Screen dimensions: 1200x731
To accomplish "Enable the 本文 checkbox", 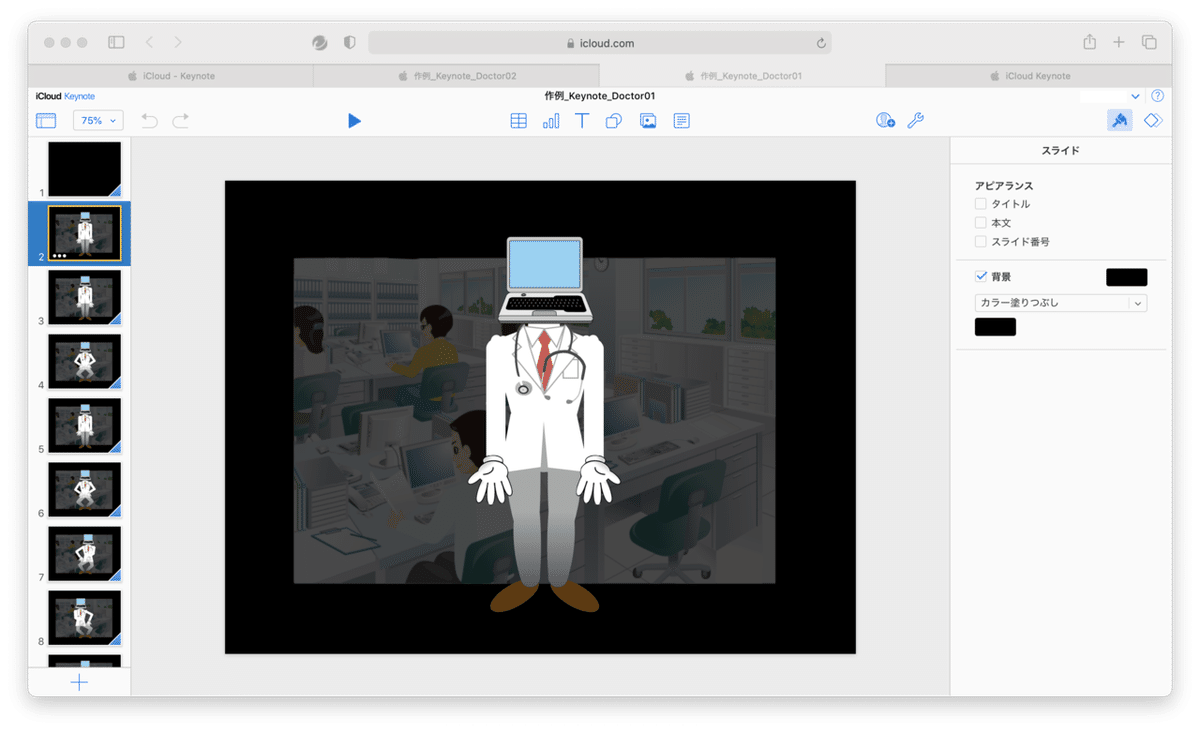I will (x=980, y=223).
